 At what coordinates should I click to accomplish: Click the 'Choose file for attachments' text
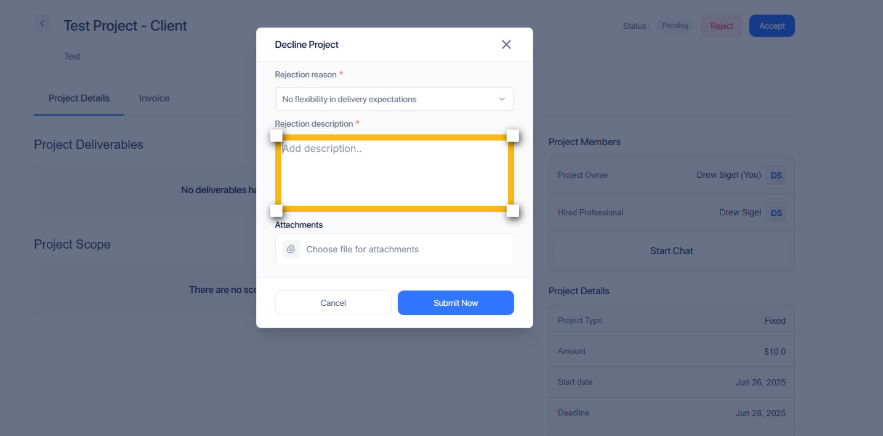point(362,249)
